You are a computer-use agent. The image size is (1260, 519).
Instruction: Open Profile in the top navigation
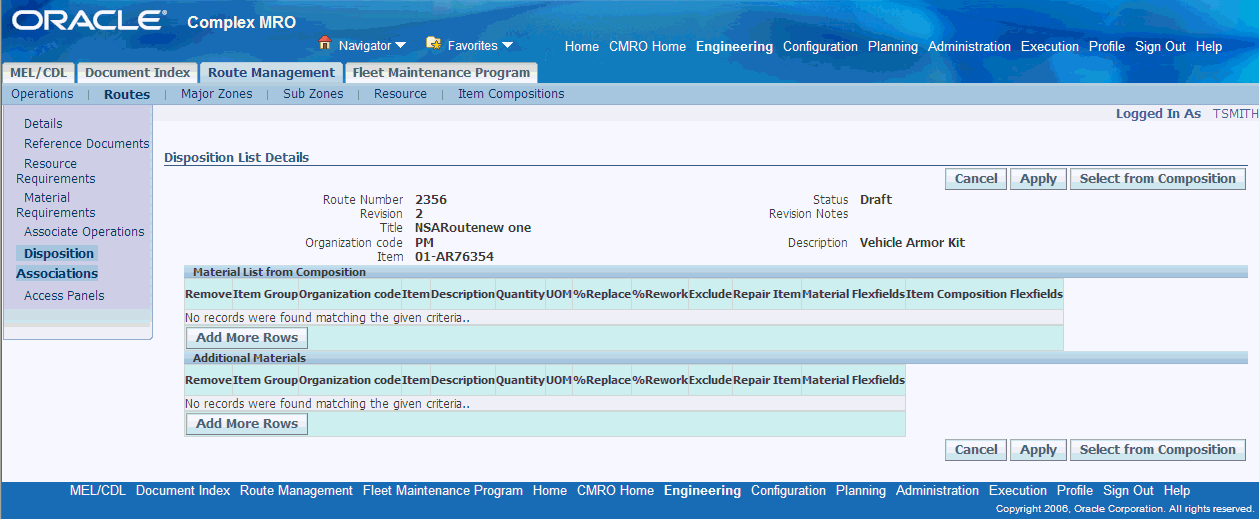1107,47
